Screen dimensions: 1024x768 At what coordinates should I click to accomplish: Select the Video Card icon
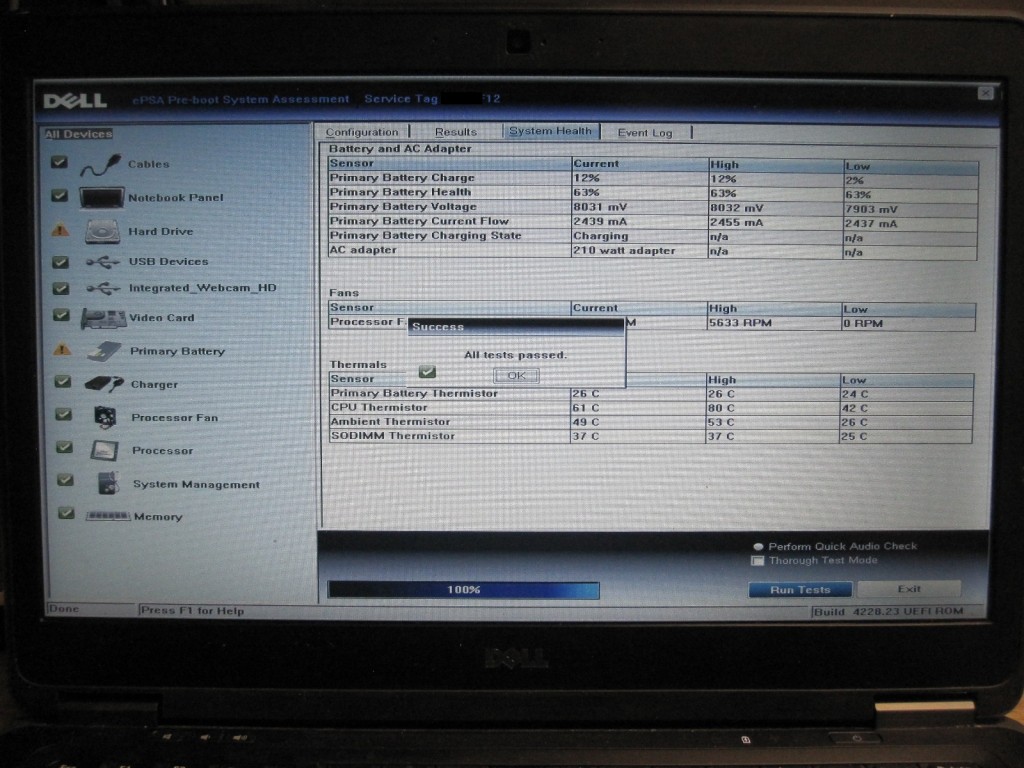(x=103, y=319)
